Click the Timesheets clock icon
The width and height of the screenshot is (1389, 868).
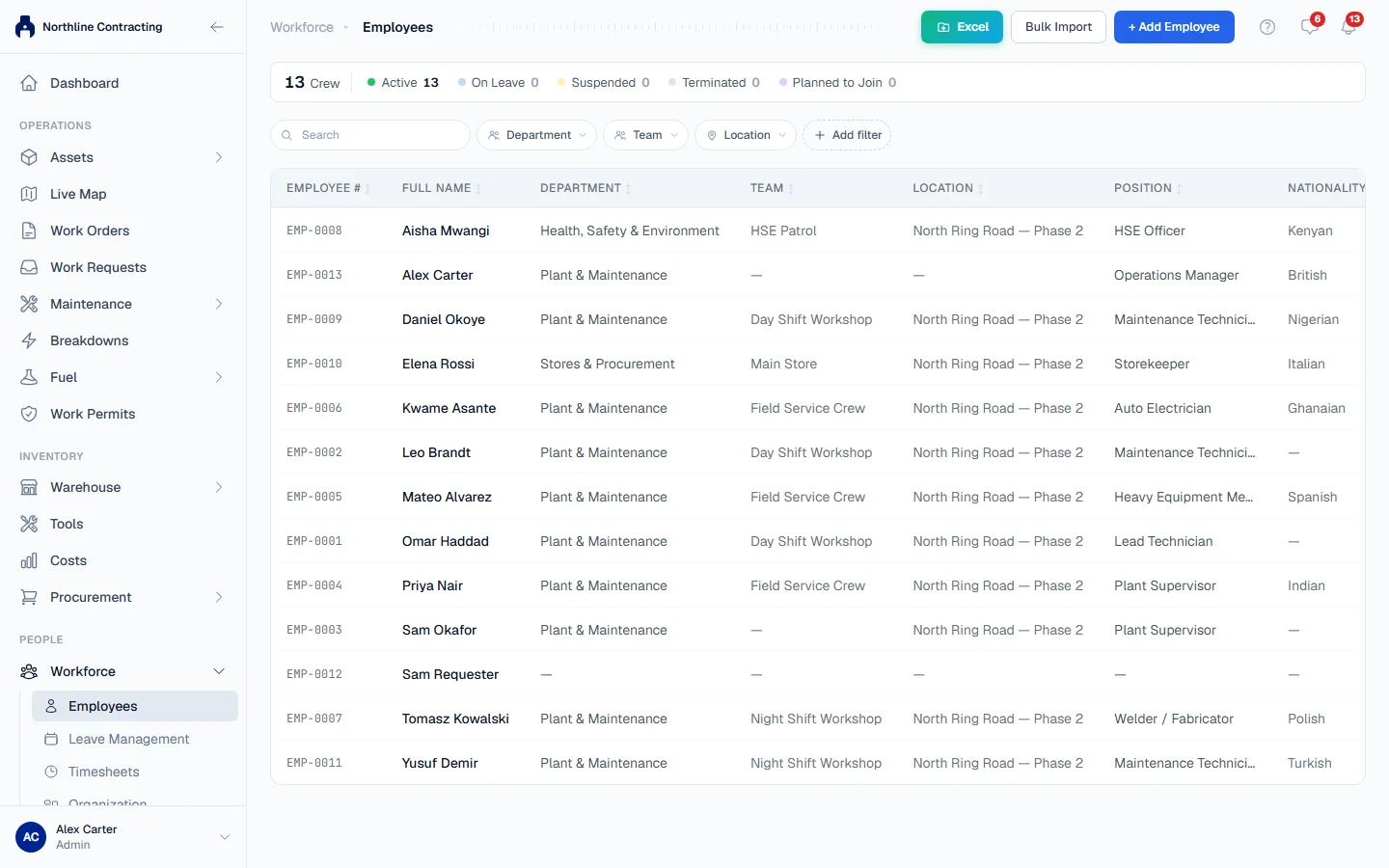click(51, 772)
